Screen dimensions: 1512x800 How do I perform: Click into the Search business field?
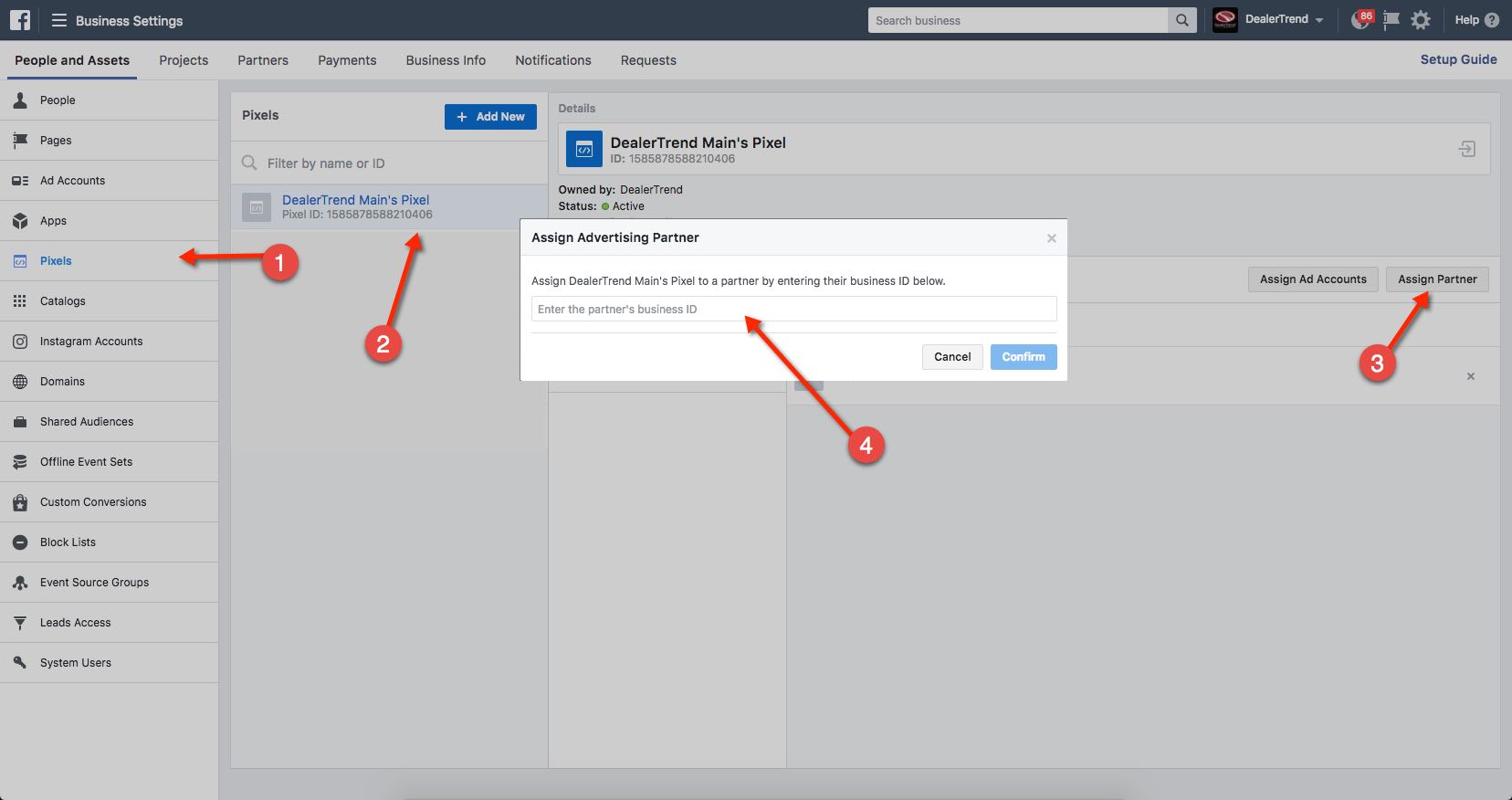pos(1018,20)
